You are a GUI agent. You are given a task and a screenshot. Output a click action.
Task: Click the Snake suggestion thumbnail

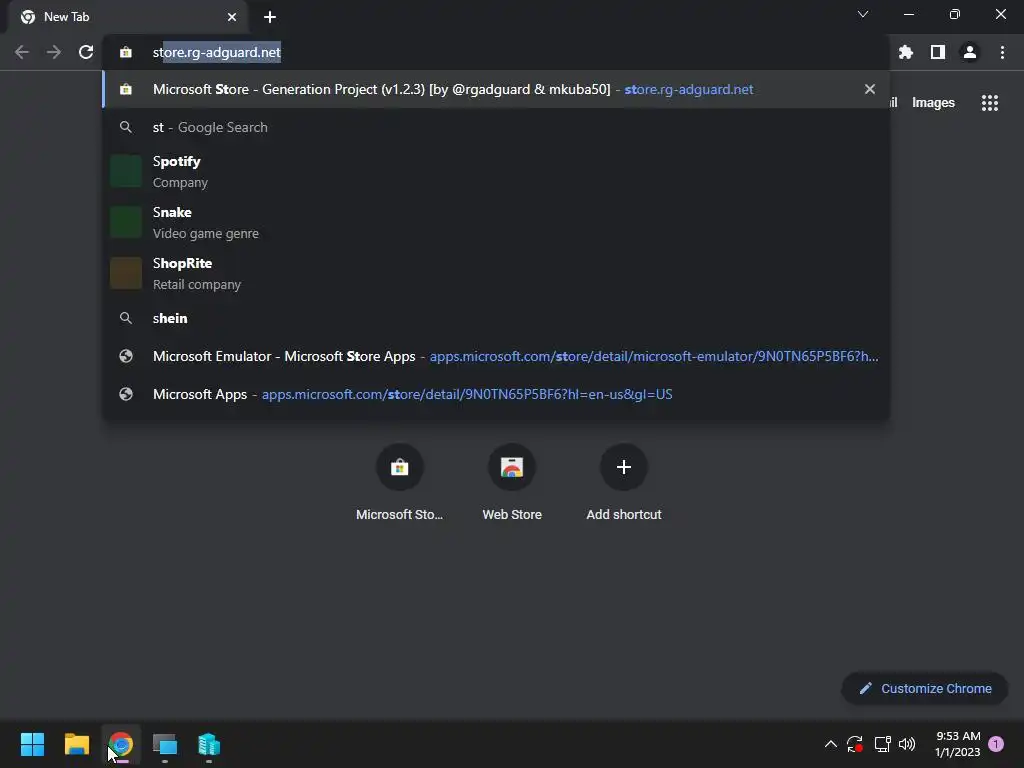point(126,222)
